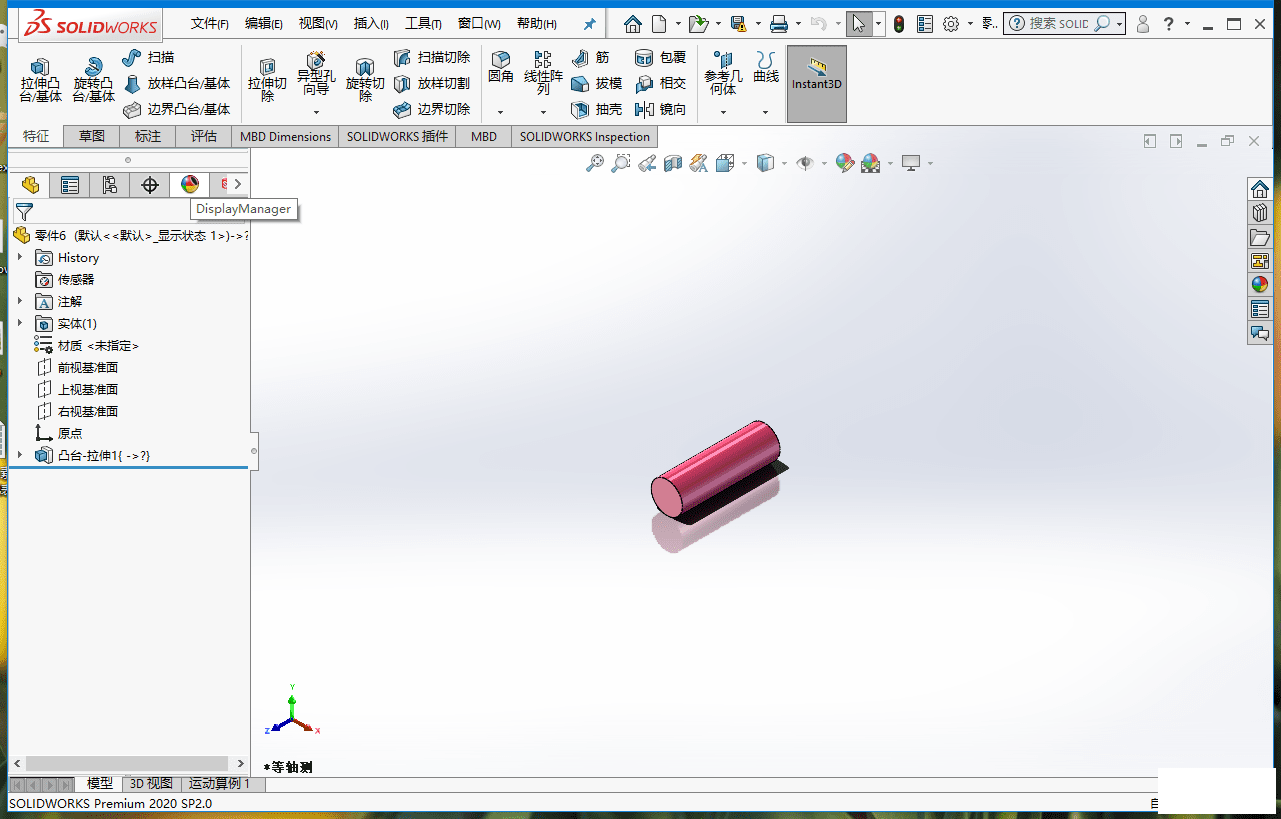Open the 编辑(E) menu
1281x819 pixels.
[x=264, y=24]
